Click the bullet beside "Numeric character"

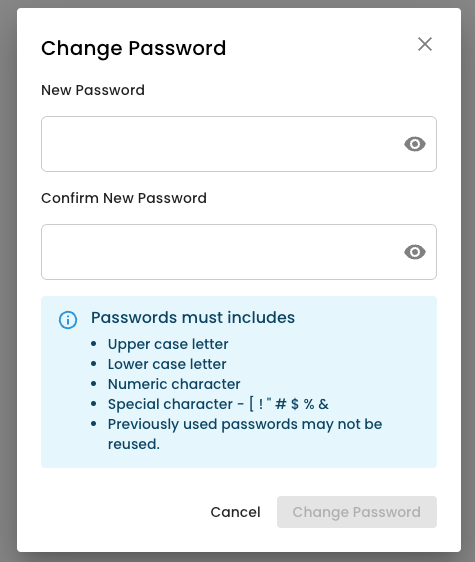coord(94,384)
